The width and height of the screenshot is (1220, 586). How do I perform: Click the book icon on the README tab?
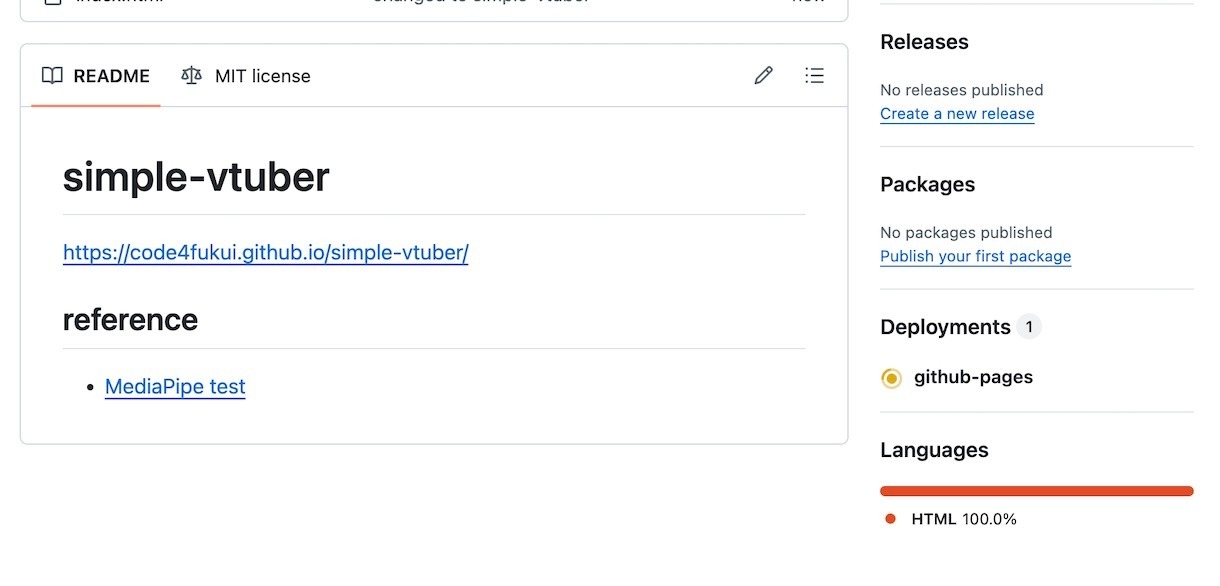52,75
